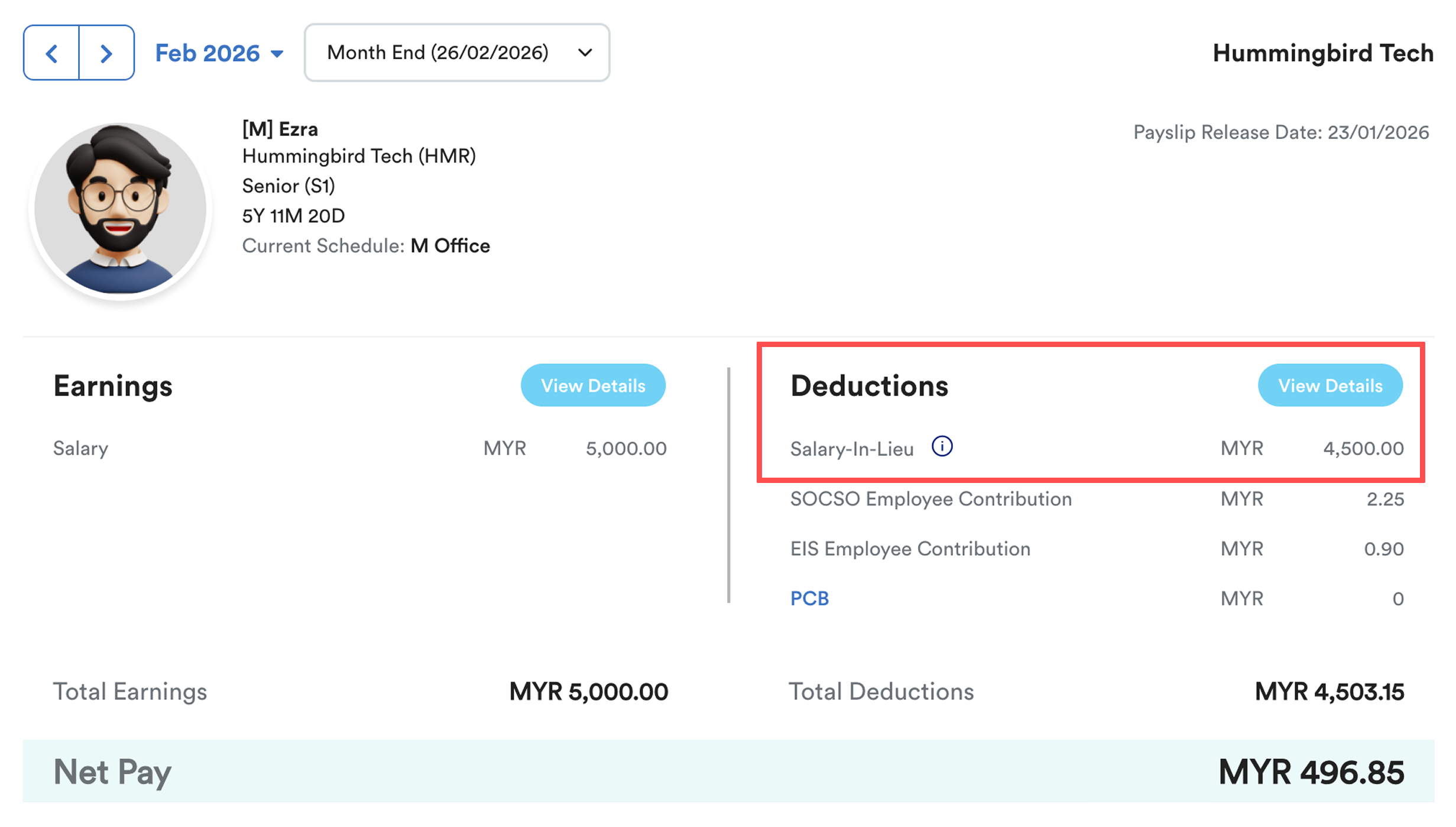This screenshot has height=827, width=1456.
Task: Click the Total Earnings amount
Action: click(588, 692)
